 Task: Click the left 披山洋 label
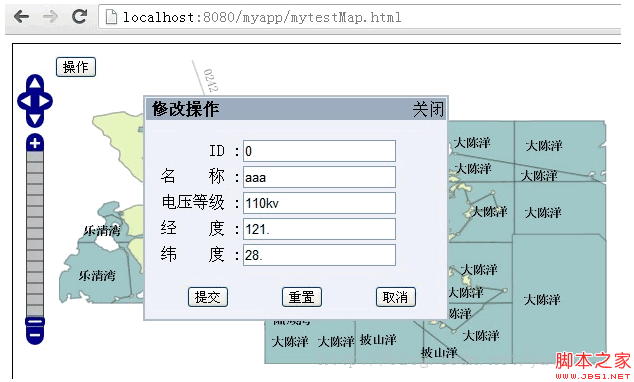pos(378,340)
